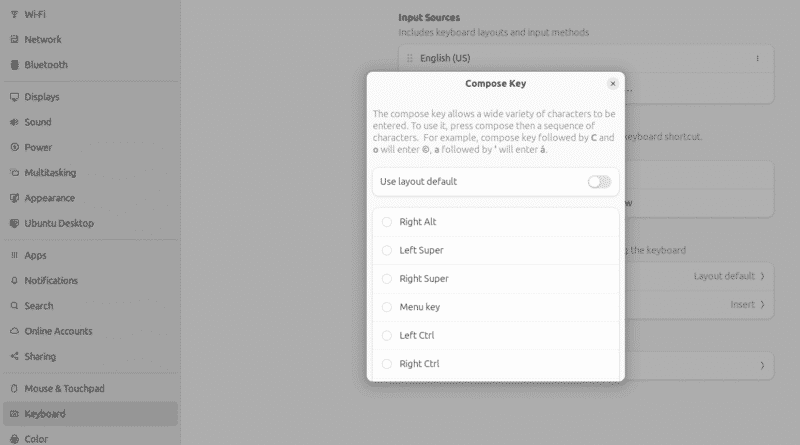800x445 pixels.
Task: Click the Color icon in sidebar
Action: (x=14, y=439)
